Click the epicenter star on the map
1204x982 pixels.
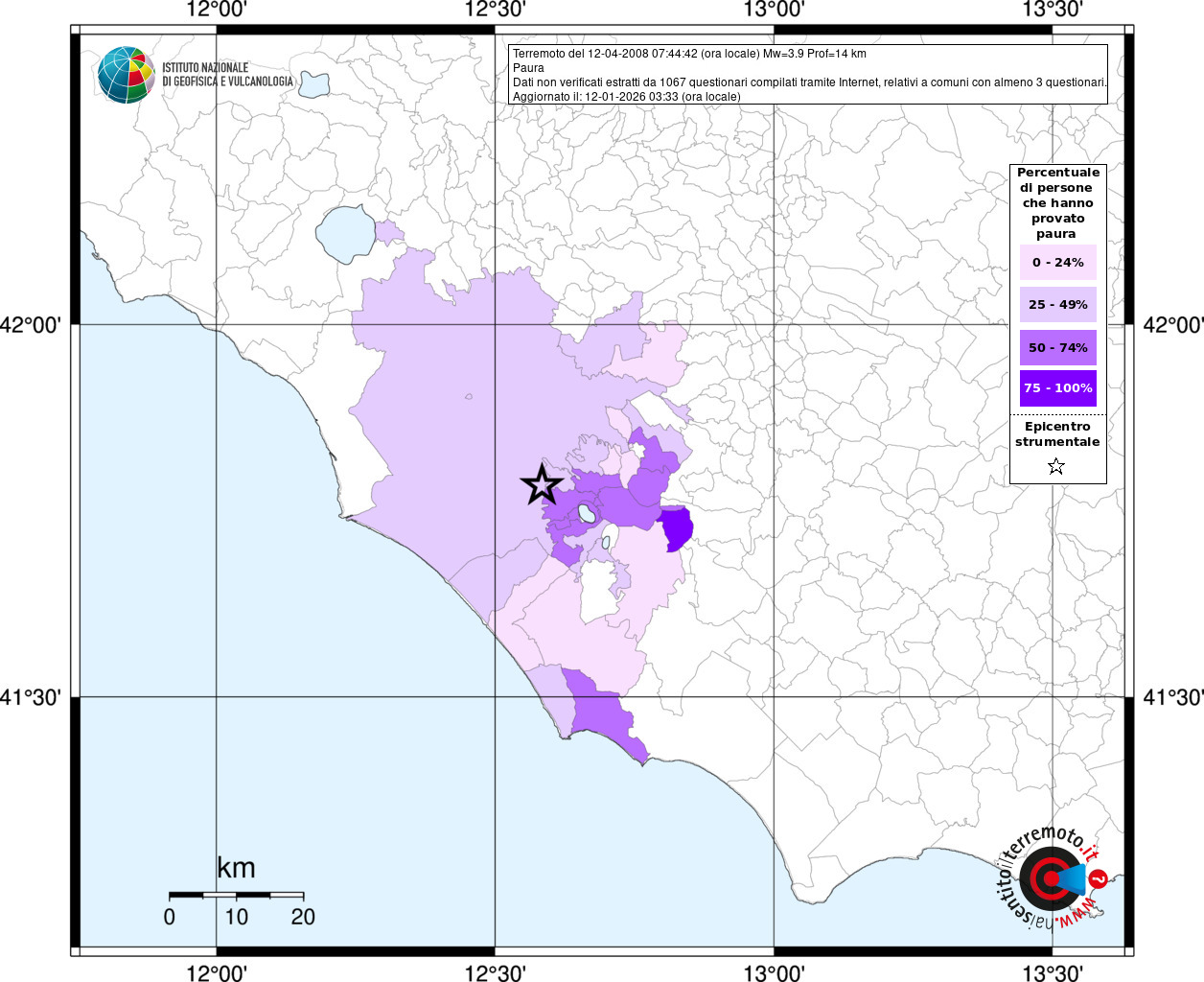click(542, 484)
